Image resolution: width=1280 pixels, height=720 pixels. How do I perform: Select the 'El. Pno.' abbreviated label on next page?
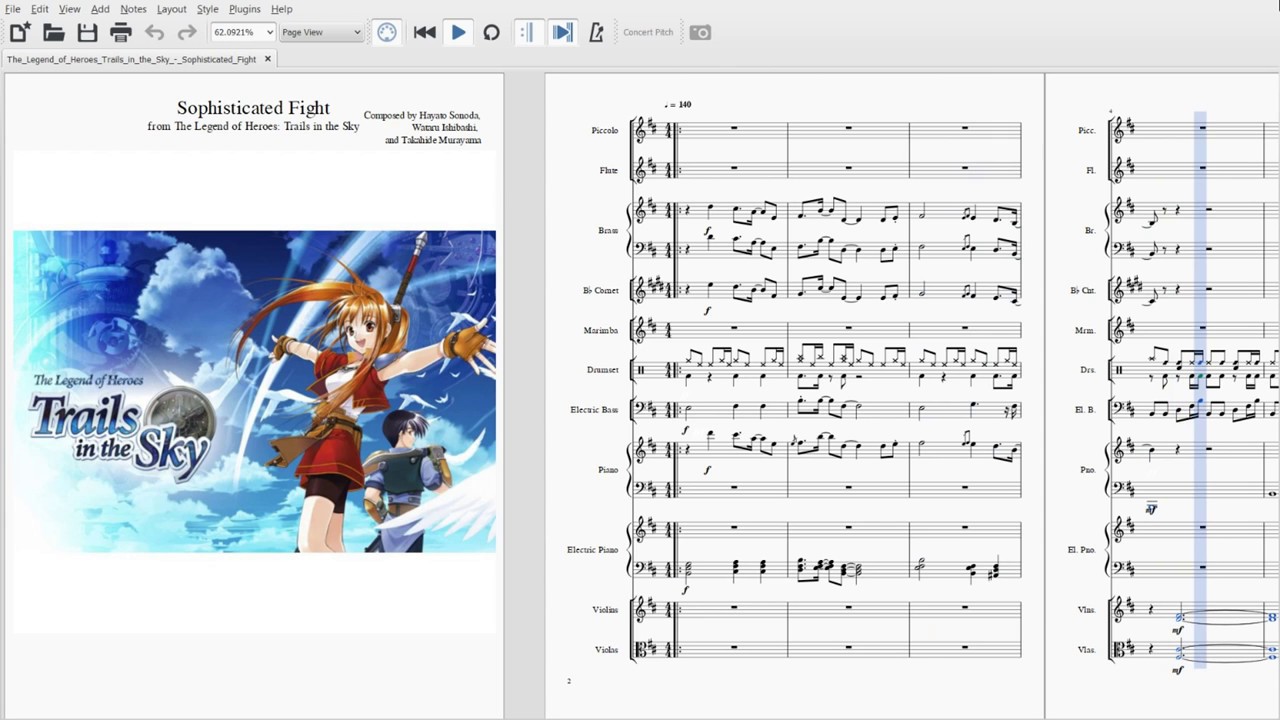tap(1082, 550)
